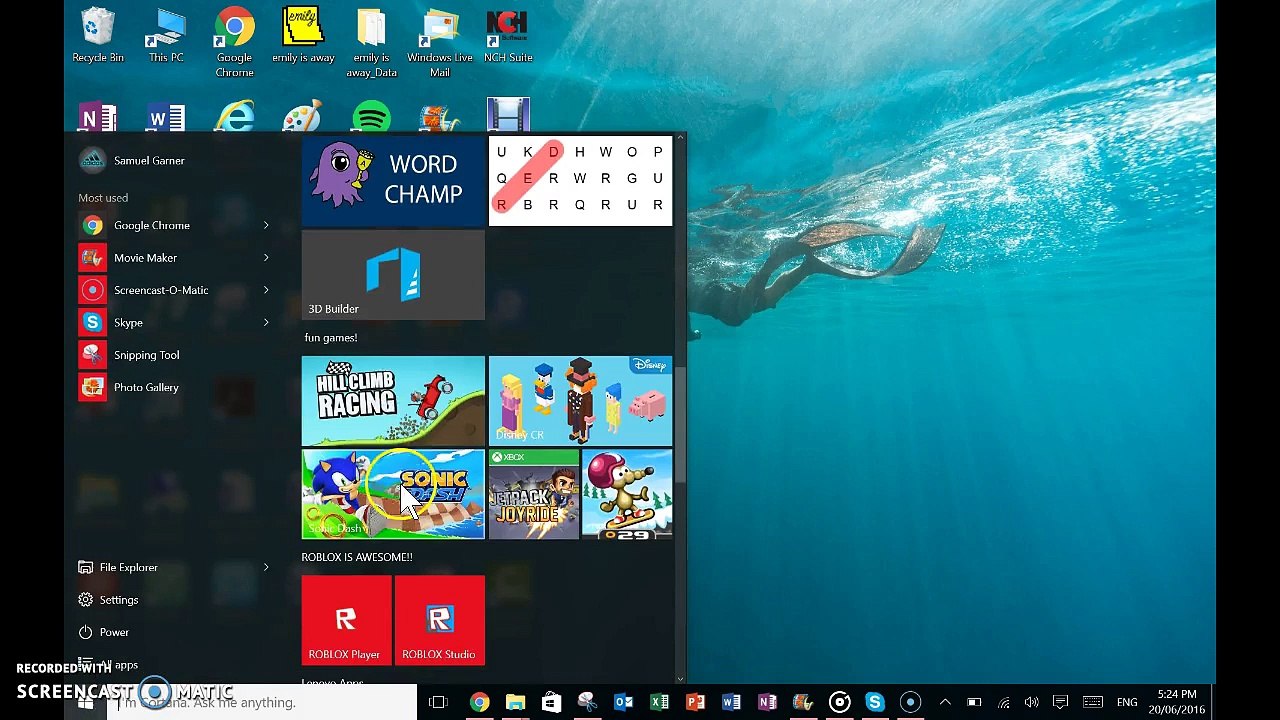Image resolution: width=1280 pixels, height=720 pixels.
Task: Open Groove Music from the taskbar
Action: coord(839,702)
